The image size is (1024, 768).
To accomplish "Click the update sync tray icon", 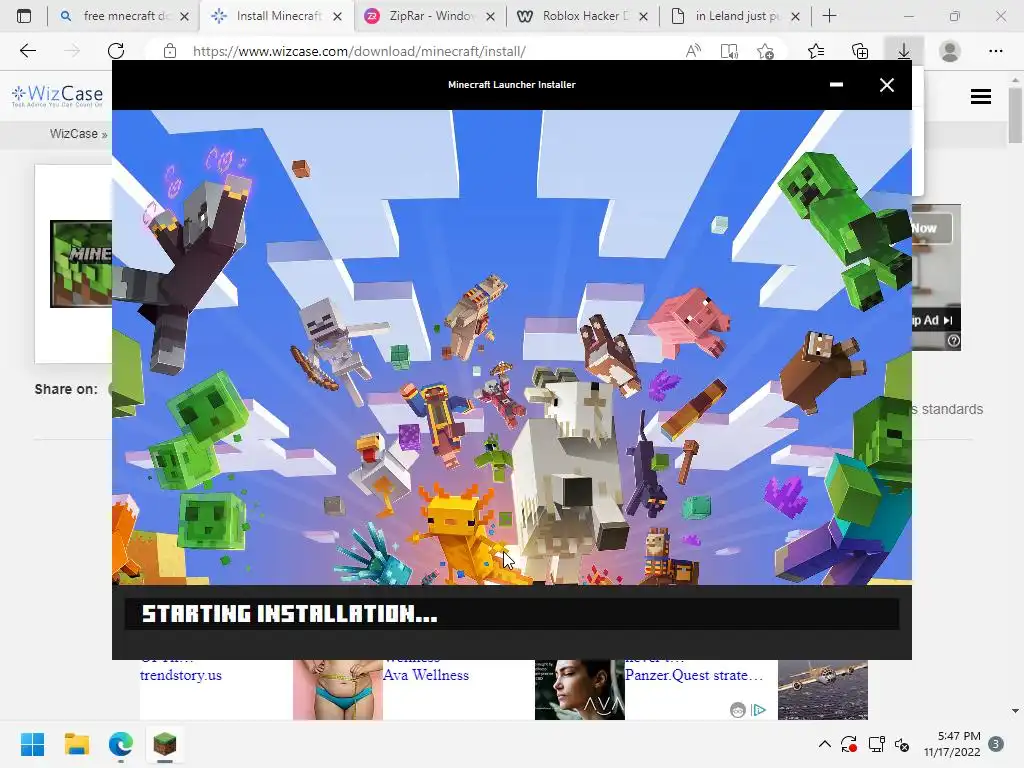I will pos(848,744).
